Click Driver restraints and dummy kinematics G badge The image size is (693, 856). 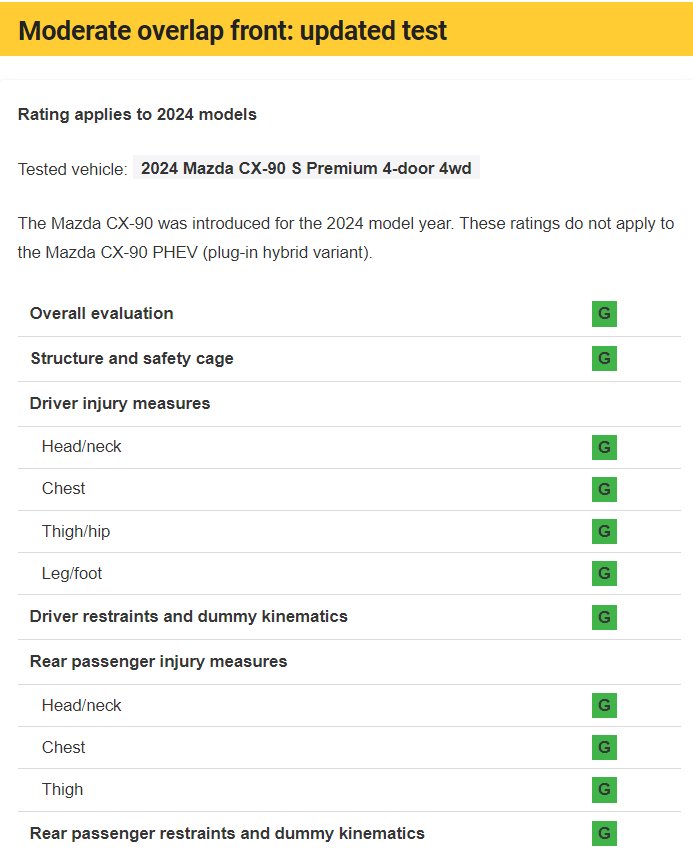click(604, 617)
